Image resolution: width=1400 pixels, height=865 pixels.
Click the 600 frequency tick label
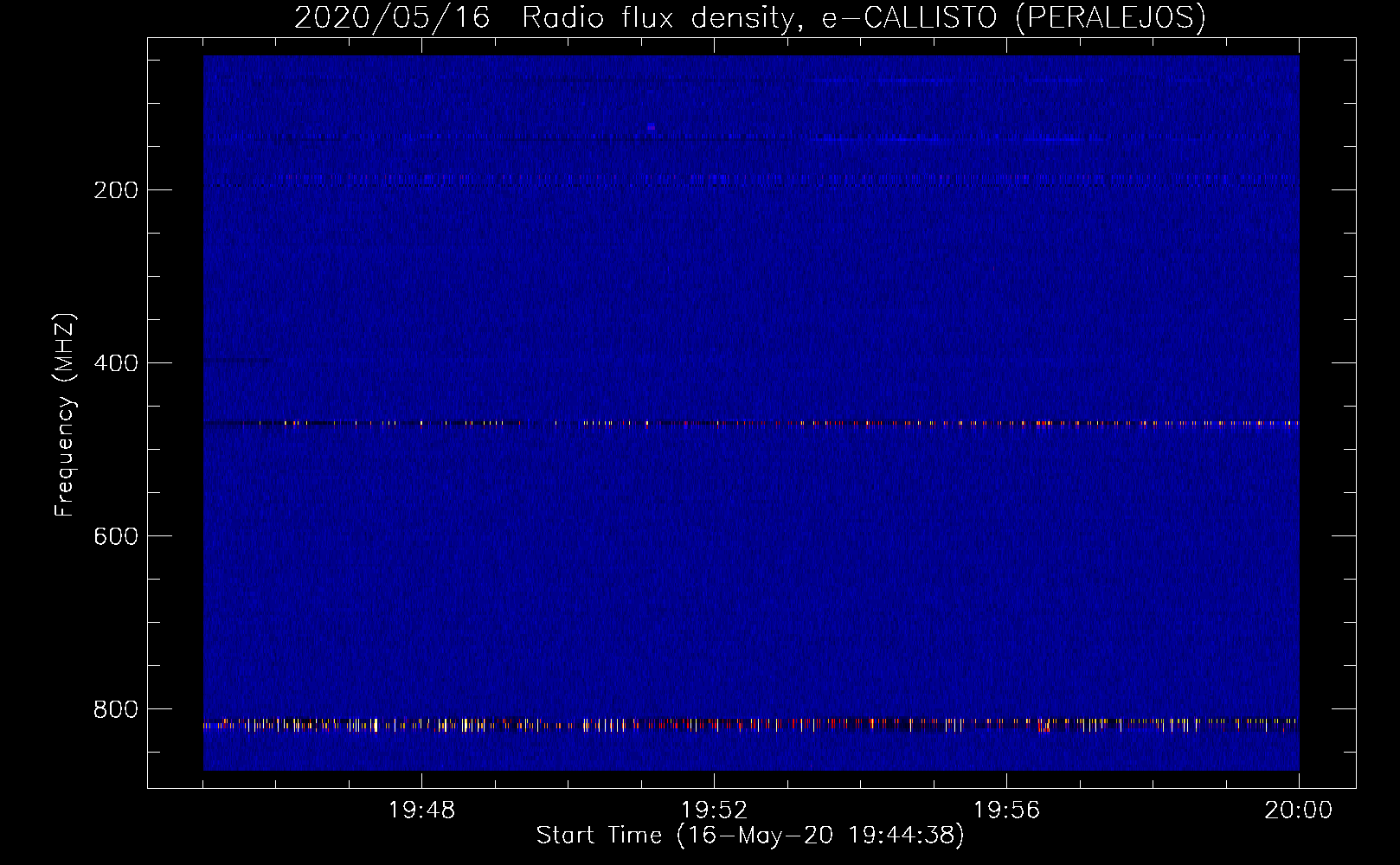(116, 536)
